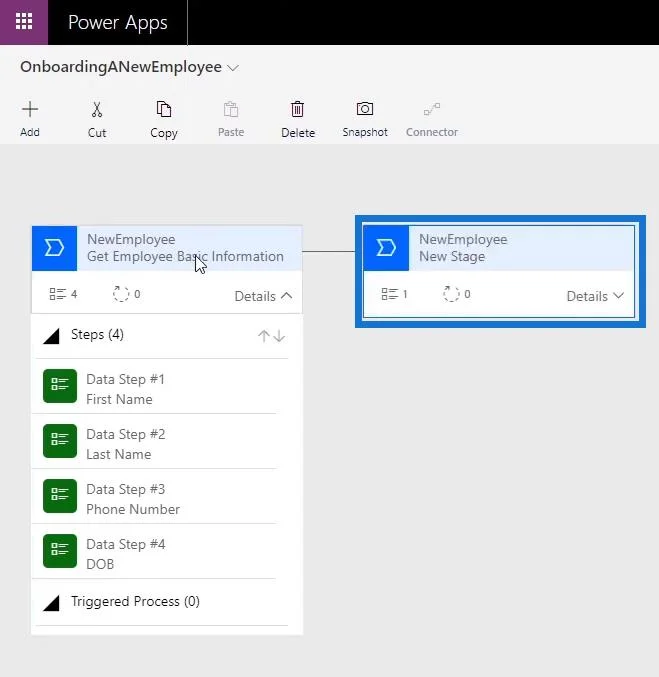
Task: Click the Delete trash icon
Action: pyautogui.click(x=298, y=109)
